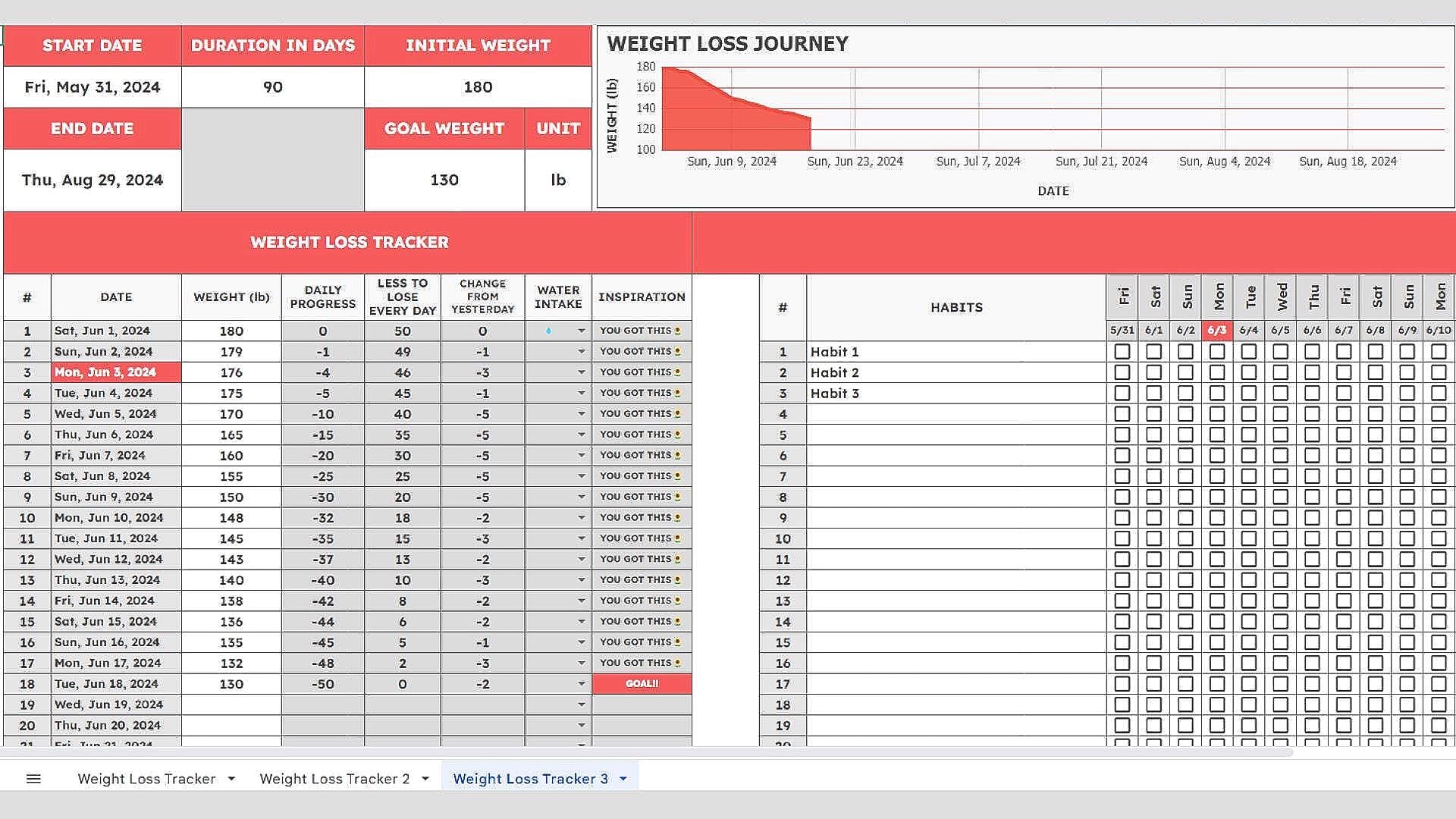This screenshot has height=819, width=1456.
Task: Expand Weight Loss Tracker tab options arrow
Action: [231, 779]
